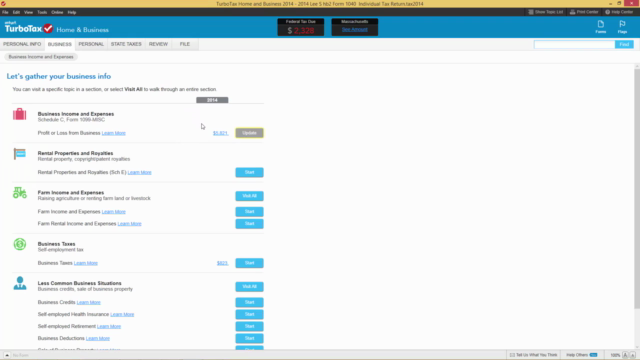Click the Rental Properties sign icon
The height and width of the screenshot is (360, 640).
(20, 153)
